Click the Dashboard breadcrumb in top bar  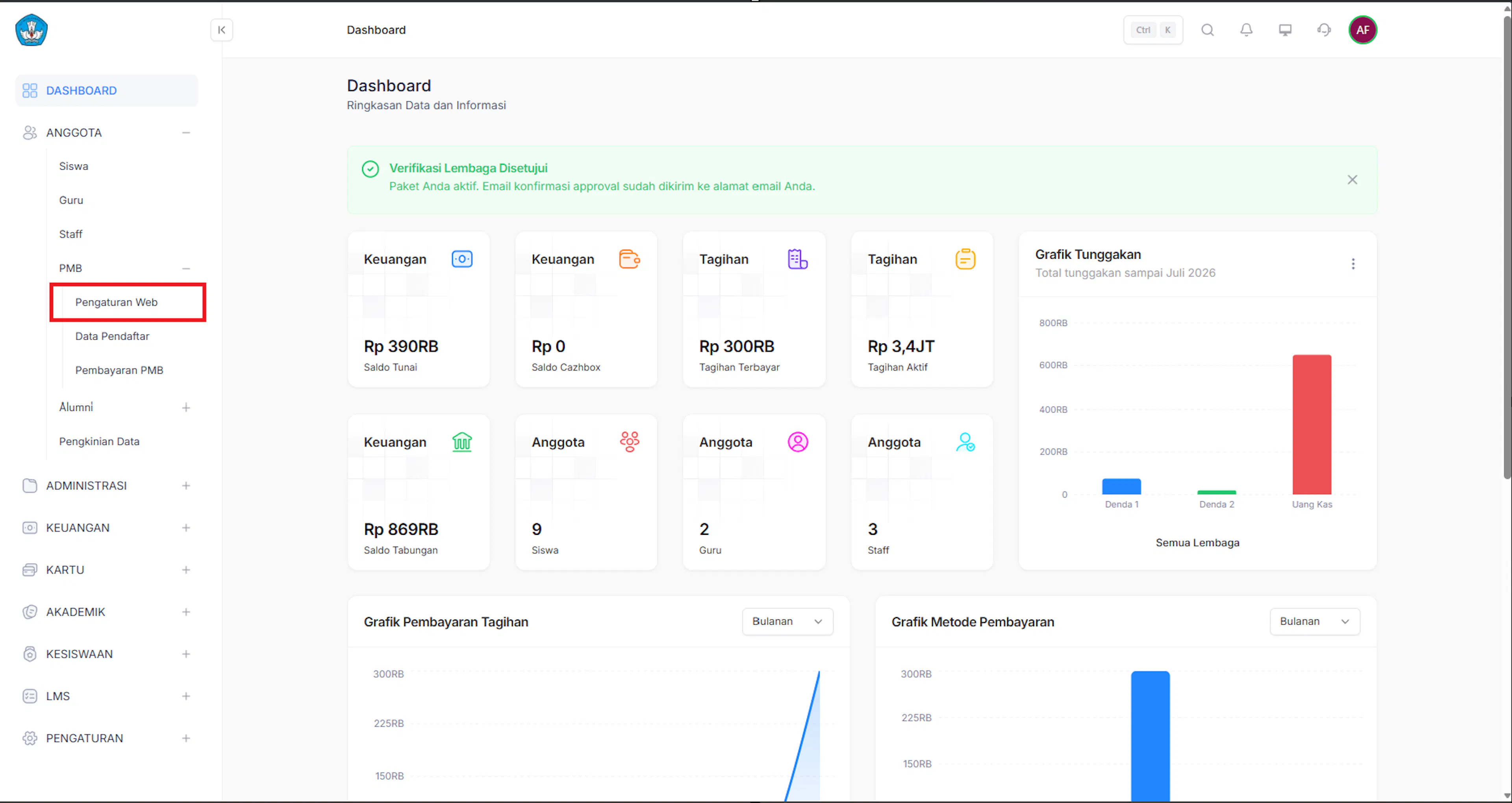coord(376,30)
